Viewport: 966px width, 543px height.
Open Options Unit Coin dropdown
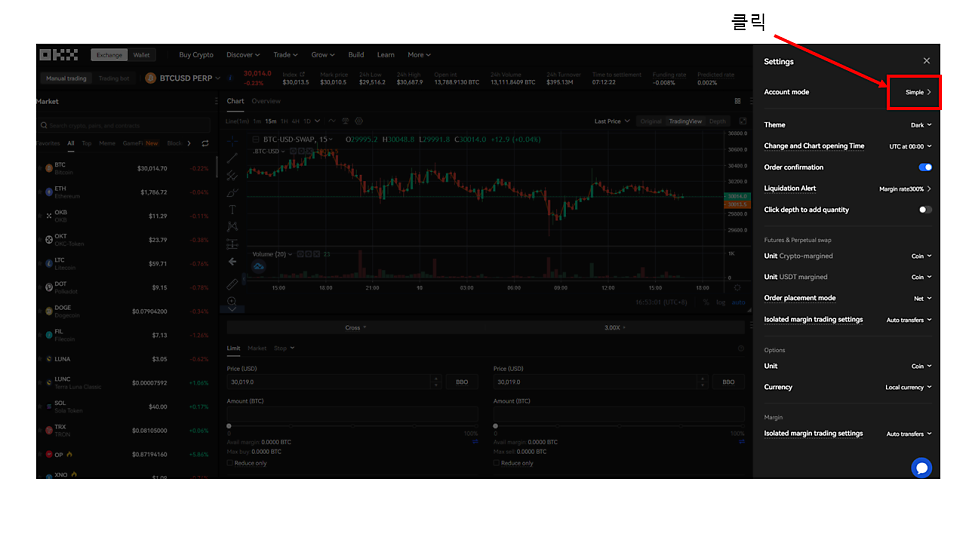(921, 366)
